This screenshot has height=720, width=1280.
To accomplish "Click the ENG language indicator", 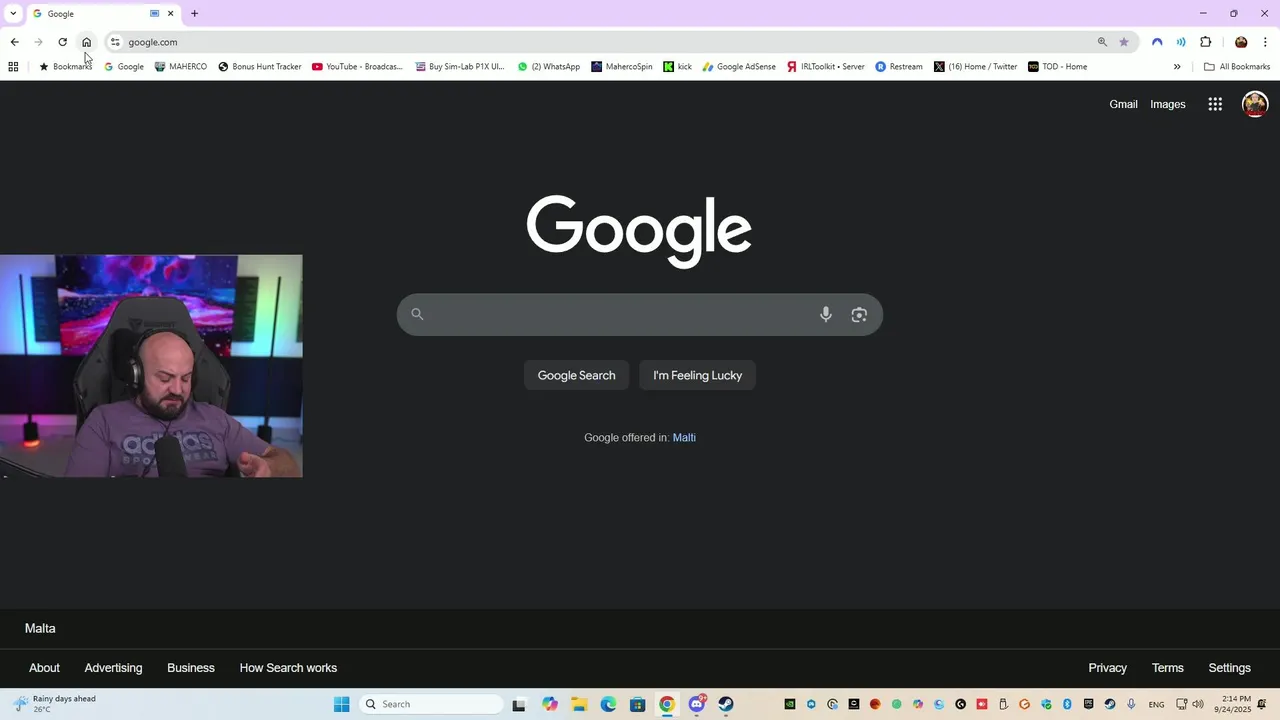I will (x=1156, y=704).
